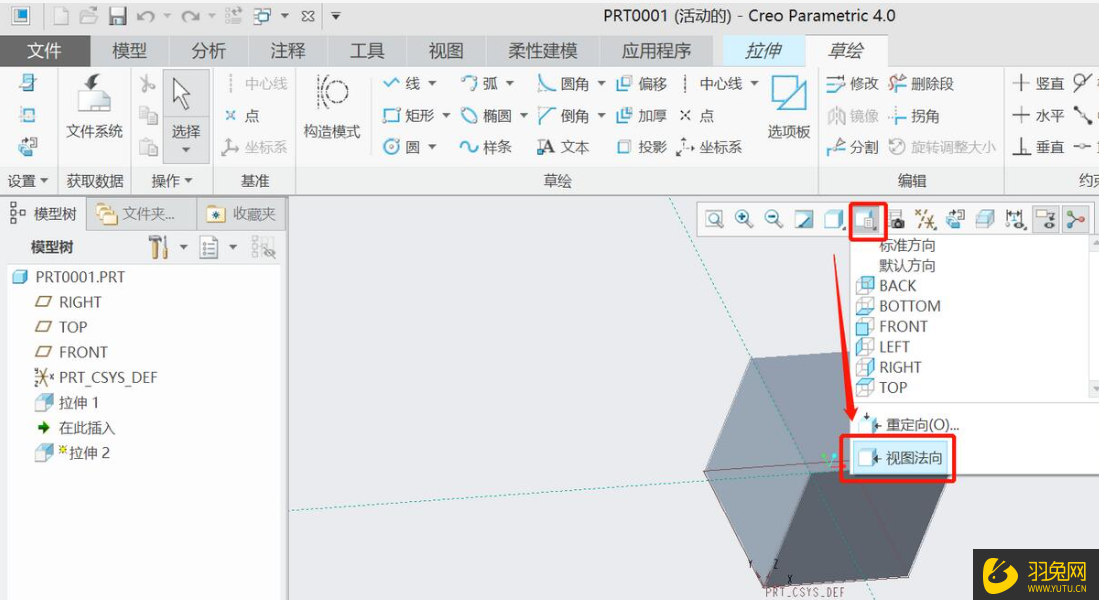
Task: Click Zoom In magnifier icon
Action: 744,219
